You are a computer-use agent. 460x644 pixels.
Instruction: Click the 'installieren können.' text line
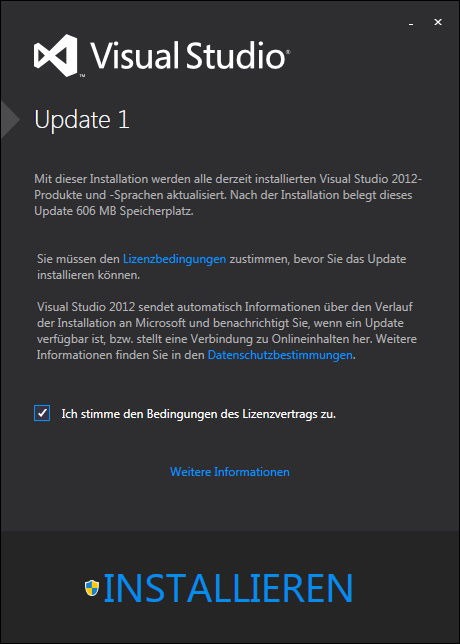88,275
